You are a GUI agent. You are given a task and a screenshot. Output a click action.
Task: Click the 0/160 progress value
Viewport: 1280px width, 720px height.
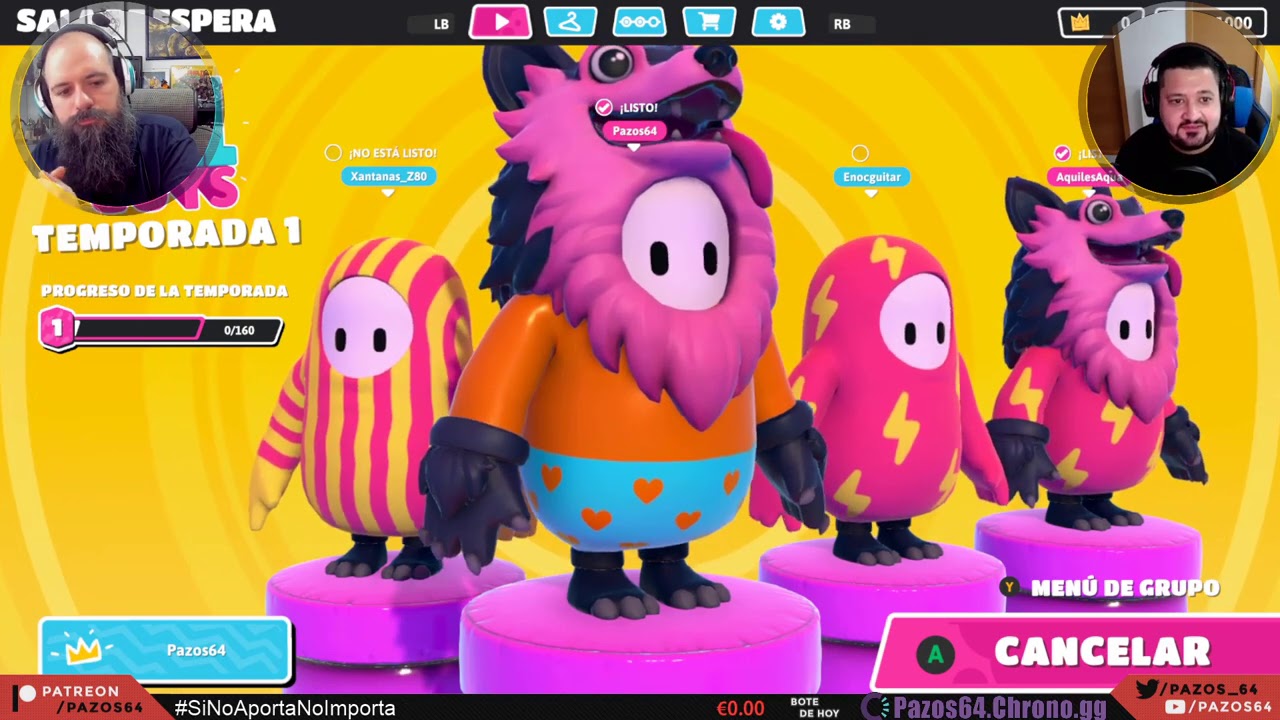click(x=239, y=330)
